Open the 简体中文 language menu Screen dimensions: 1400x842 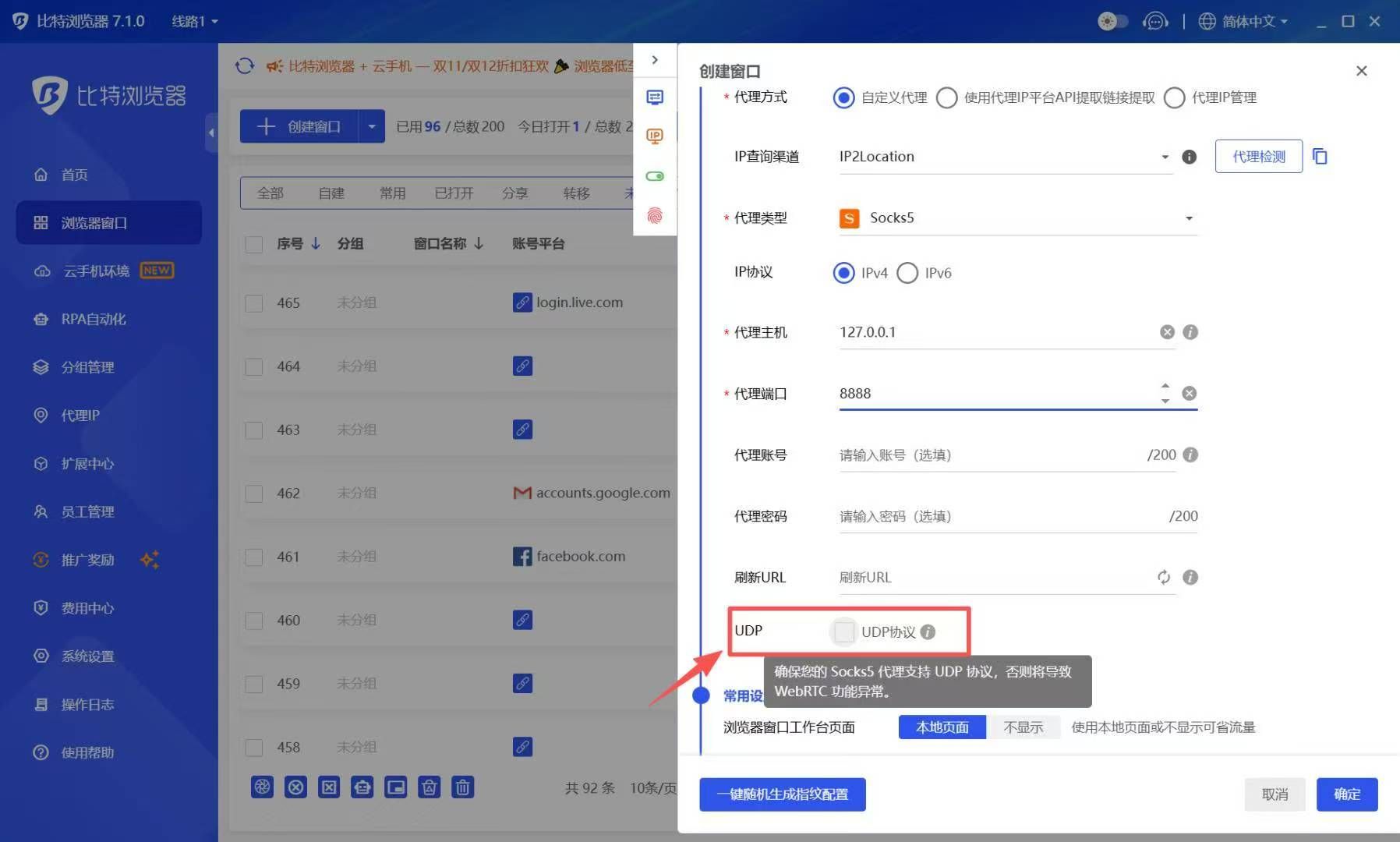point(1245,21)
